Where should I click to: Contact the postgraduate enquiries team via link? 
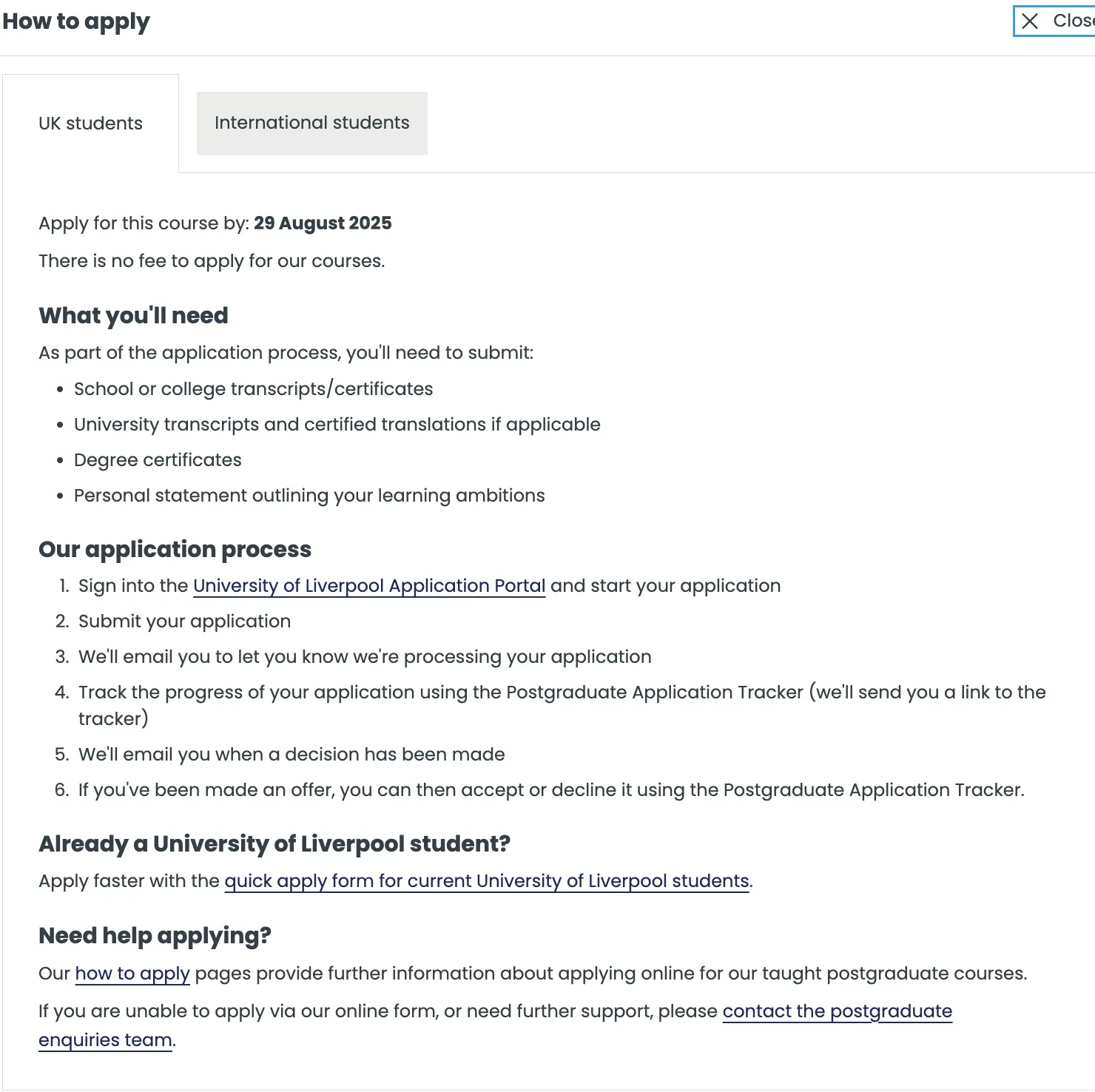[x=837, y=1011]
